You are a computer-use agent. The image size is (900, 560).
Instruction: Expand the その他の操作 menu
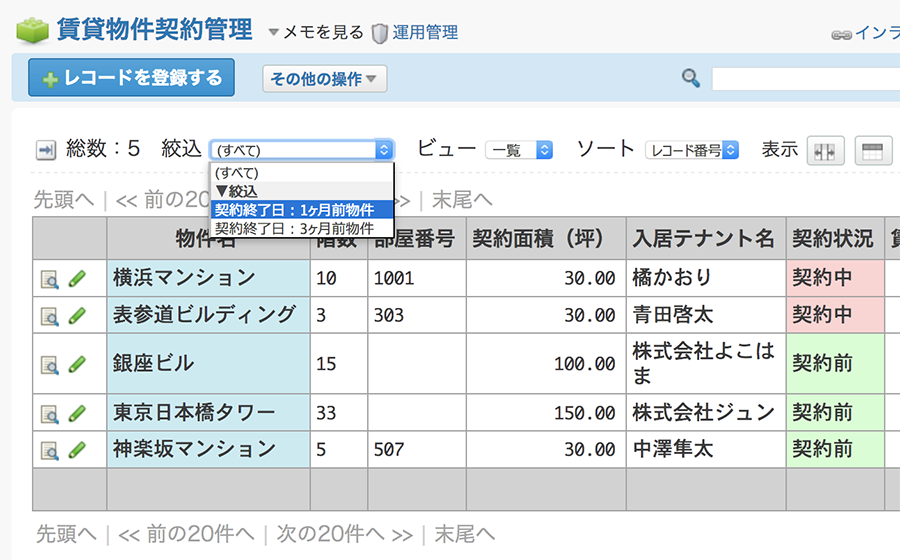(x=324, y=79)
